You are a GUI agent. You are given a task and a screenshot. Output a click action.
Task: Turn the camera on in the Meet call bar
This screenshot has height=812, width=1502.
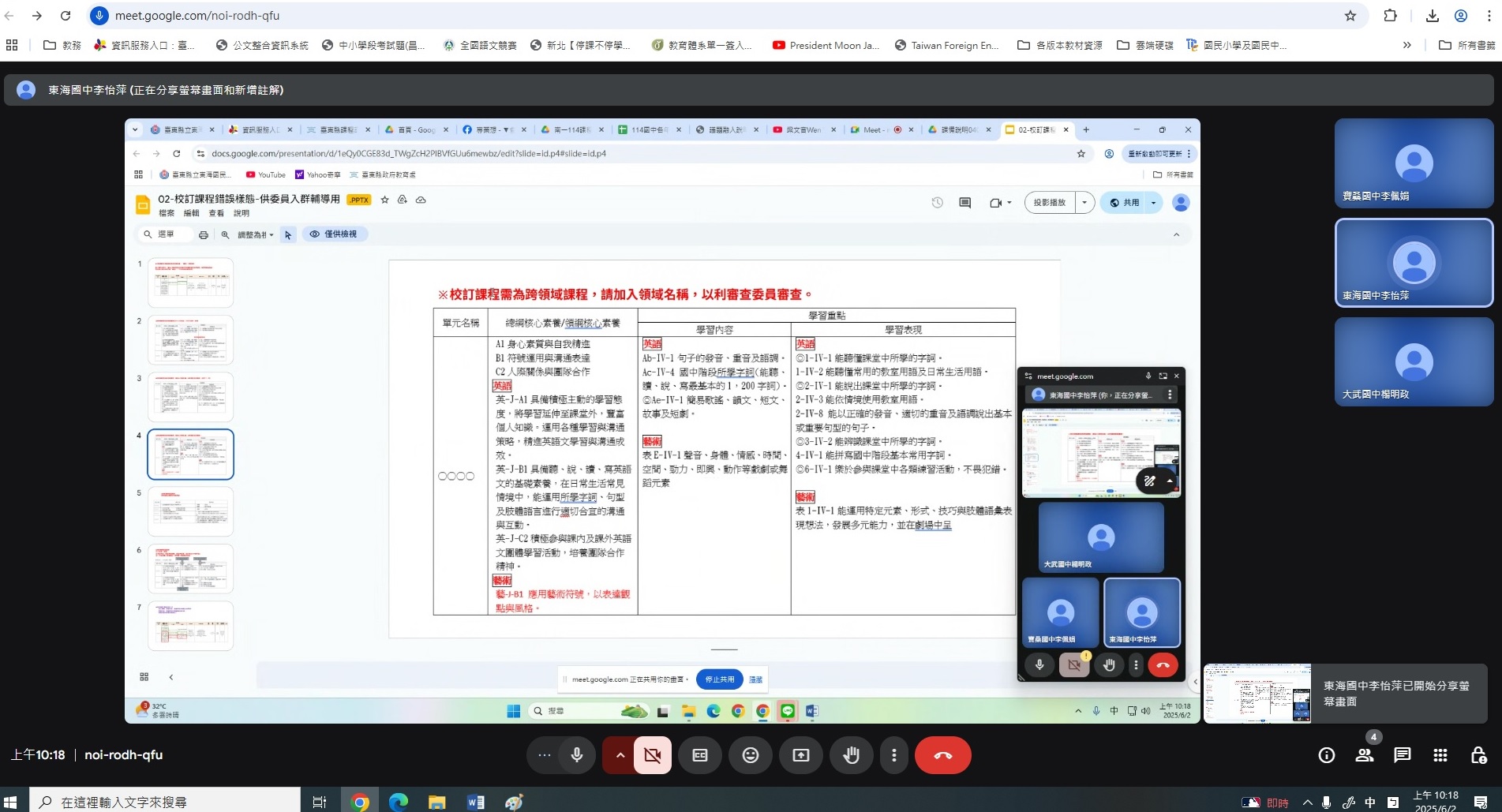click(x=653, y=755)
